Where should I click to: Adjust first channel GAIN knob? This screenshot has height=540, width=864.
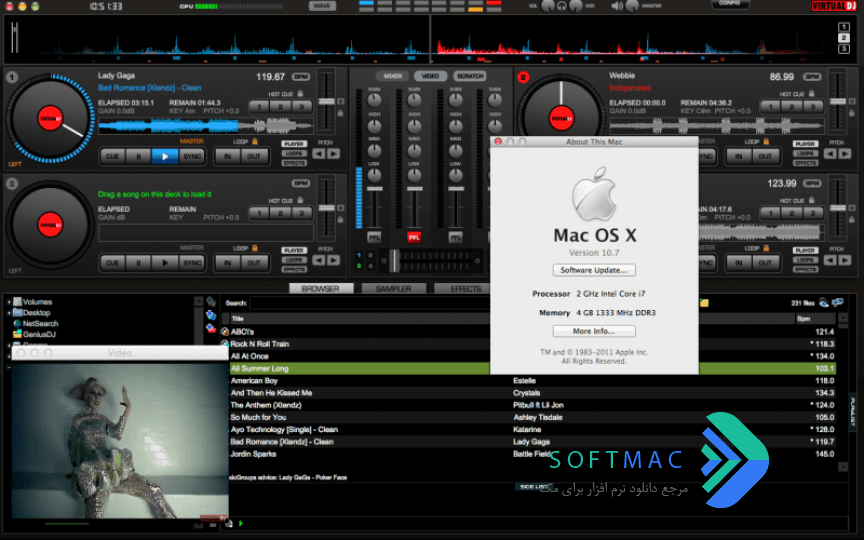pyautogui.click(x=374, y=100)
